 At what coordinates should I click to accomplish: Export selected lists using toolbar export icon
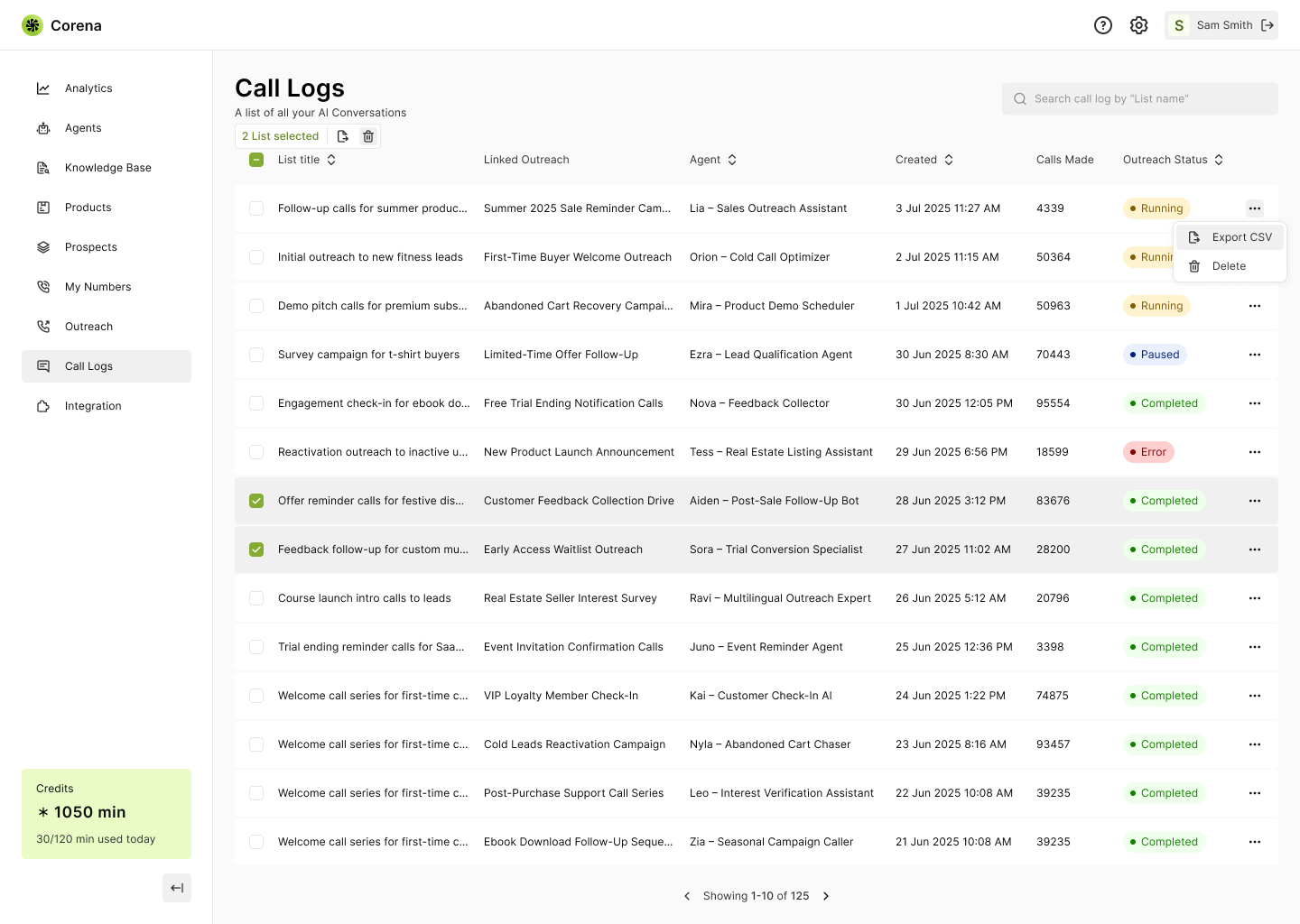coord(343,136)
